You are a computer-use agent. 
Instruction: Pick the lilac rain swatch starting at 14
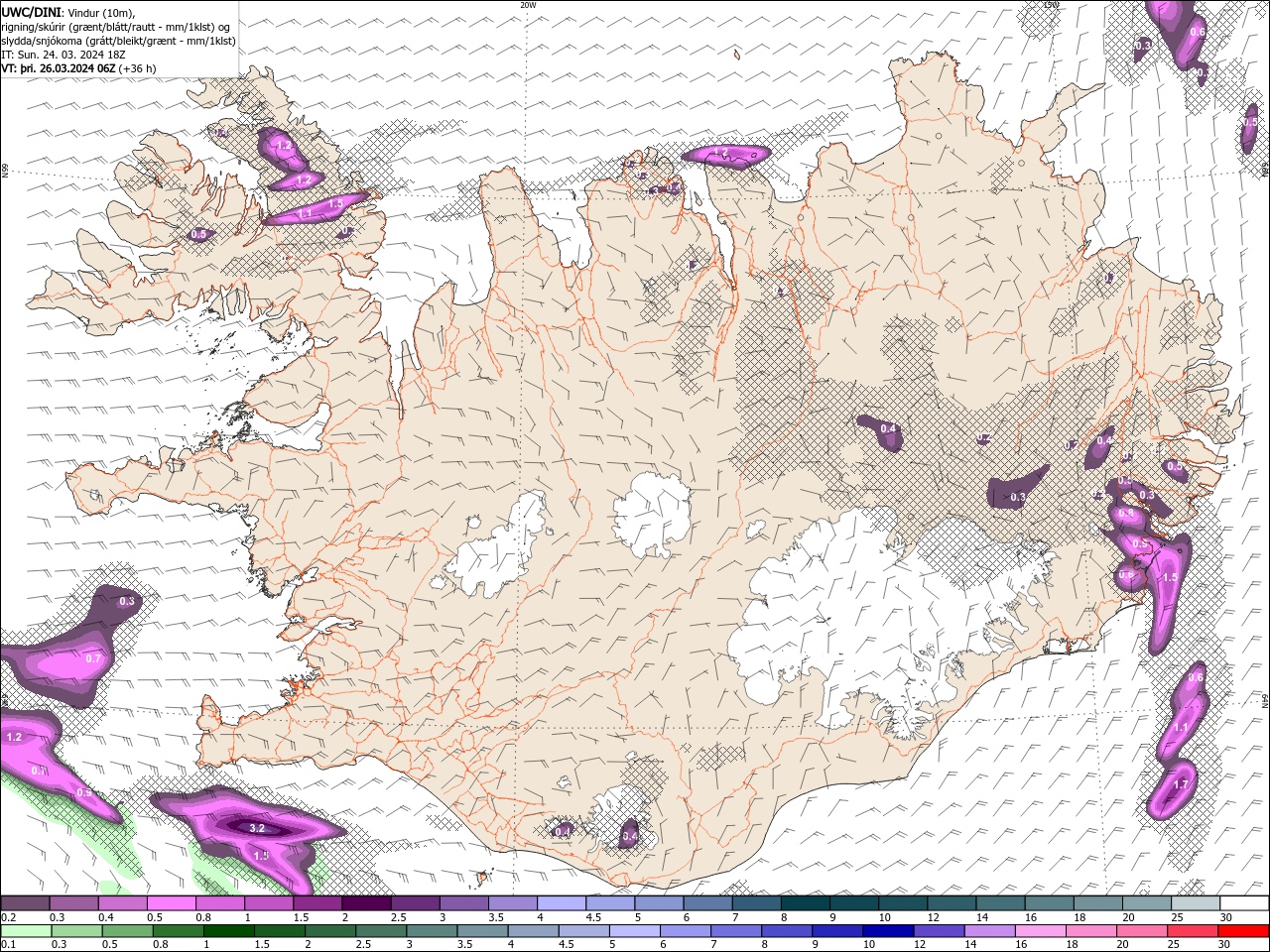[x=988, y=931]
